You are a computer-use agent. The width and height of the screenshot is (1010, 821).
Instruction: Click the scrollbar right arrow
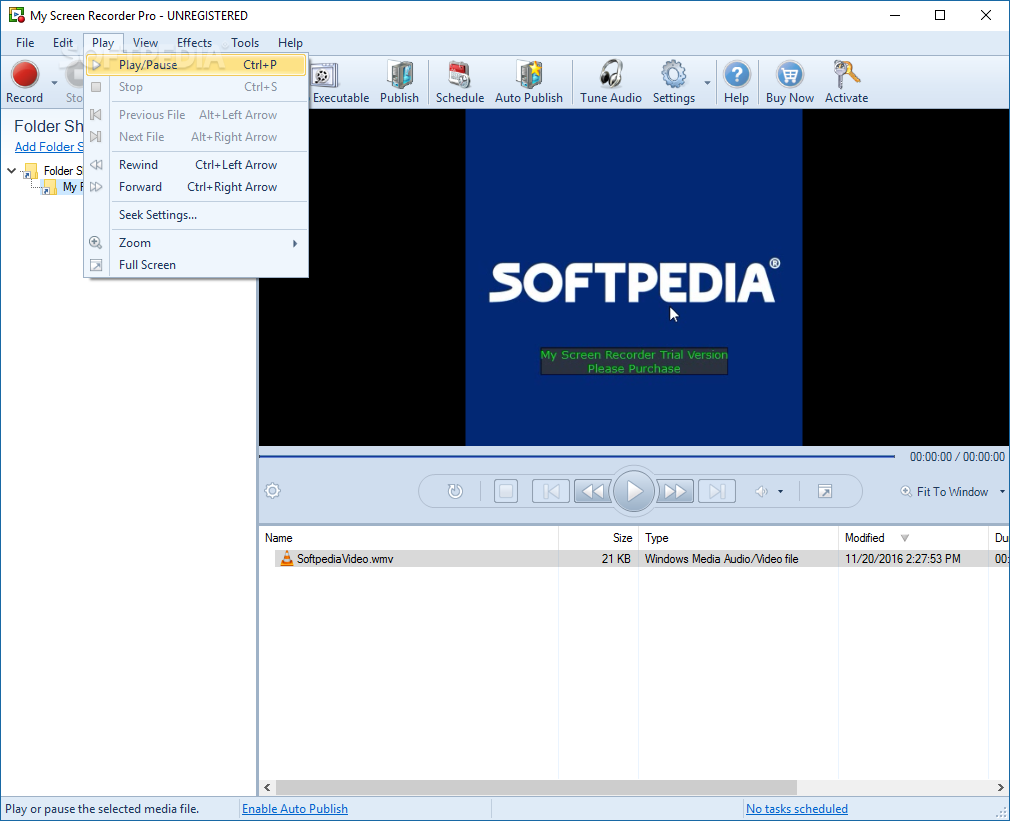point(1000,788)
